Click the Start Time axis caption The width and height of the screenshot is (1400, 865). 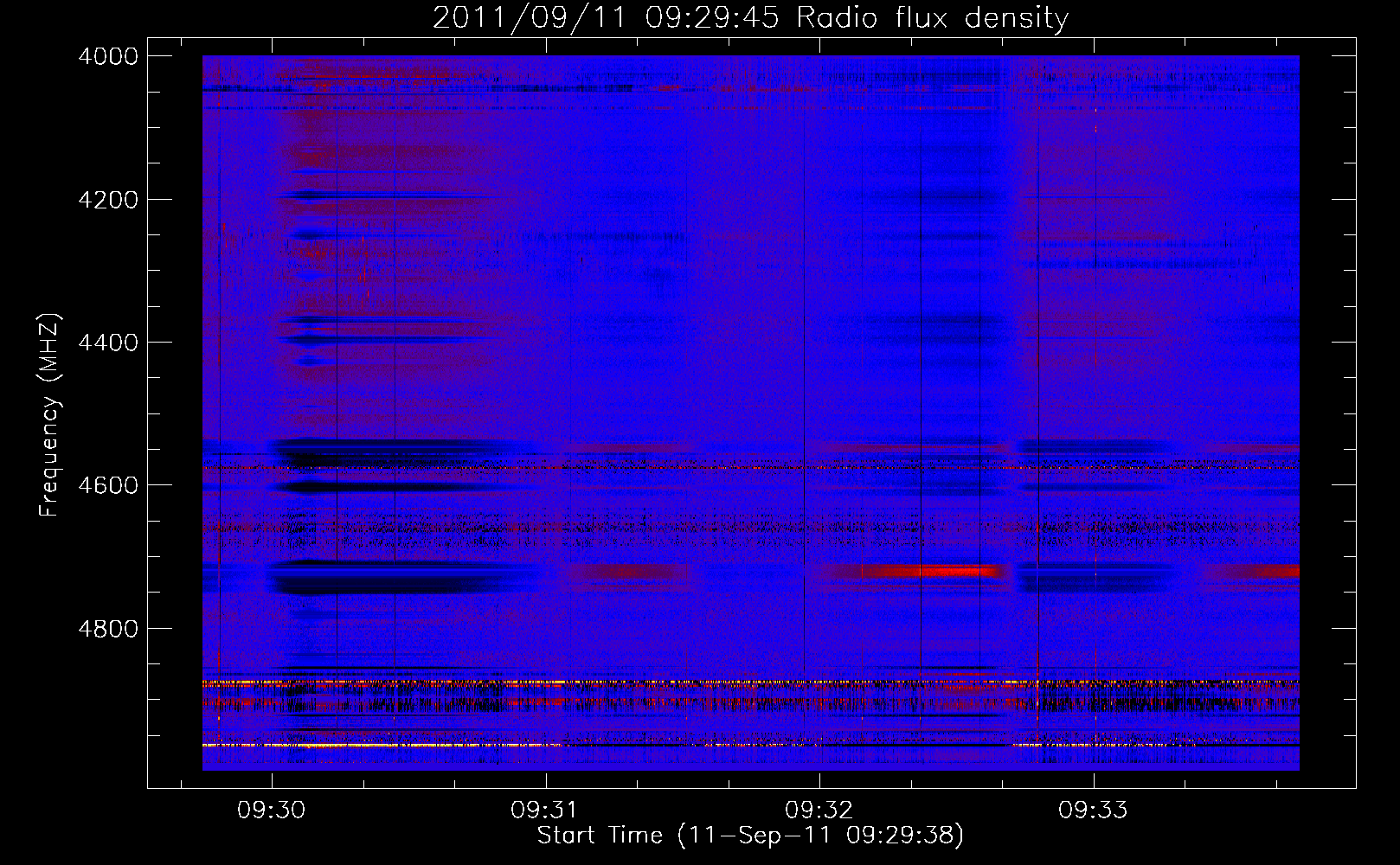(x=751, y=836)
